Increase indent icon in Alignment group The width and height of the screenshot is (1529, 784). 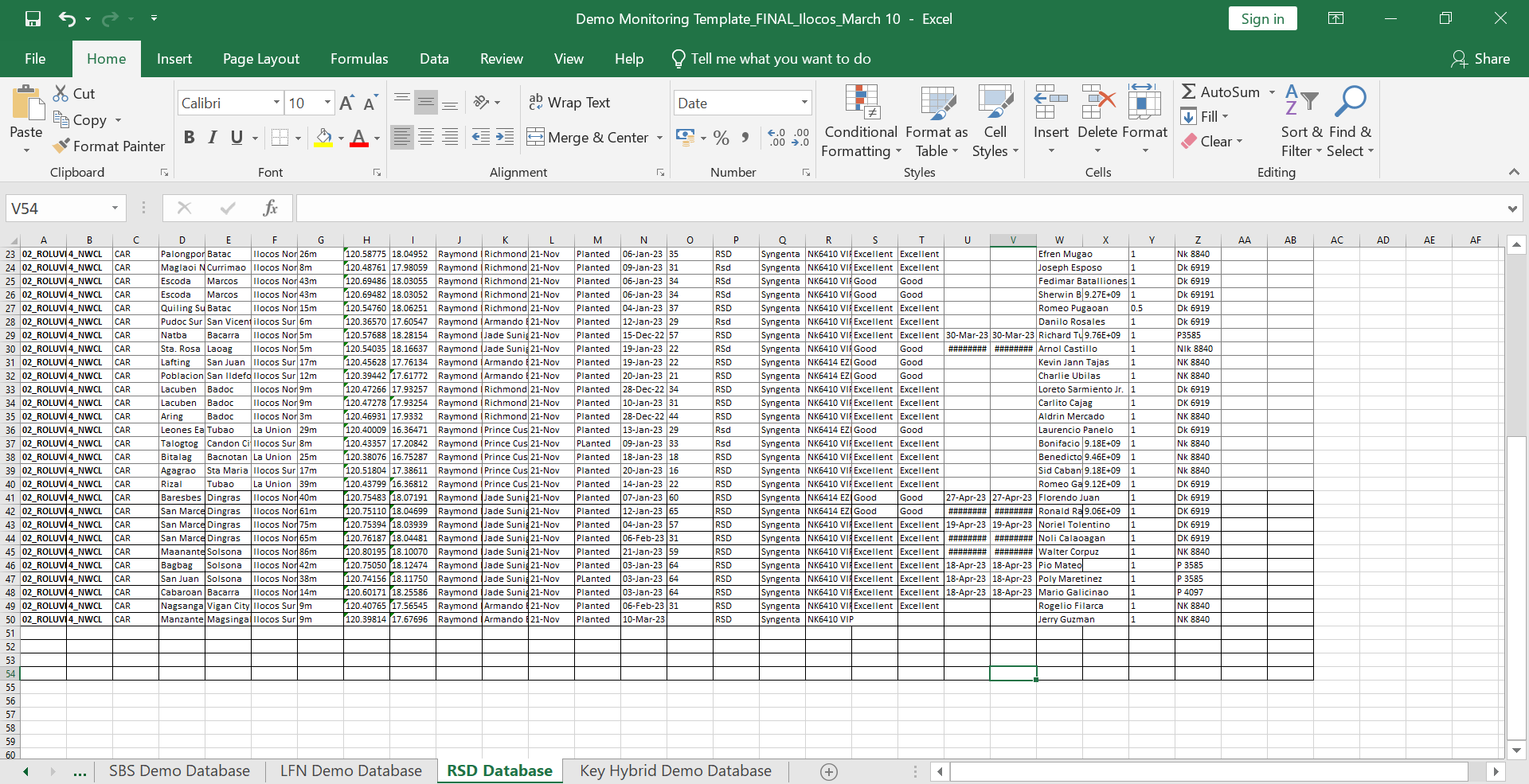505,137
